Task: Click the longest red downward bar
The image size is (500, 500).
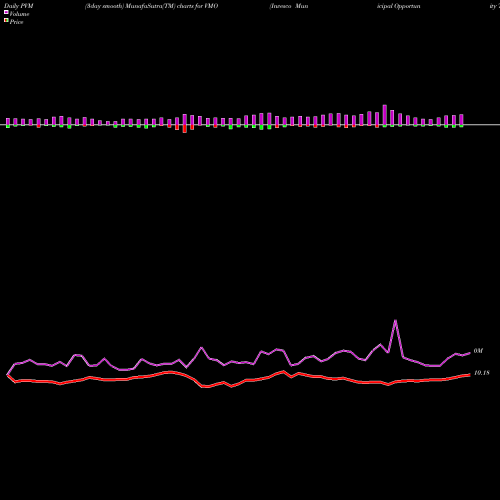Action: click(x=185, y=129)
